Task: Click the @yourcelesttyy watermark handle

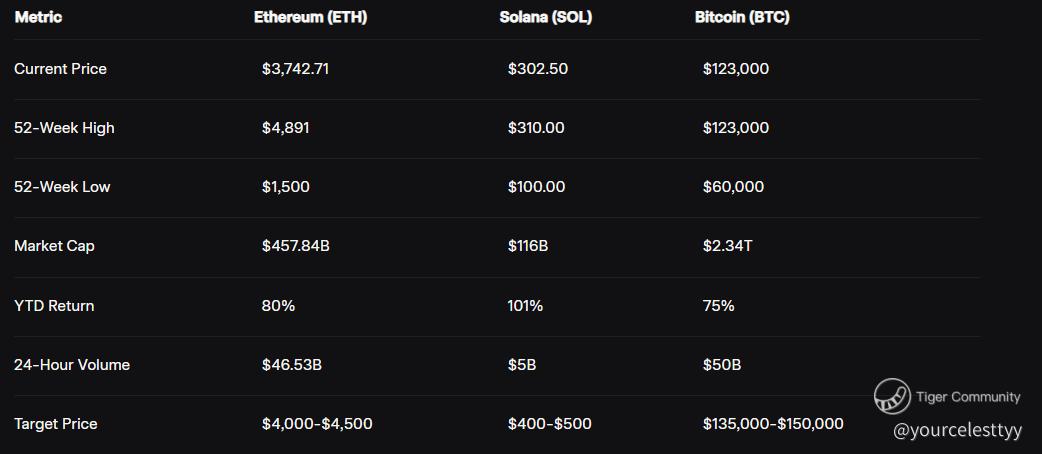Action: click(x=957, y=430)
